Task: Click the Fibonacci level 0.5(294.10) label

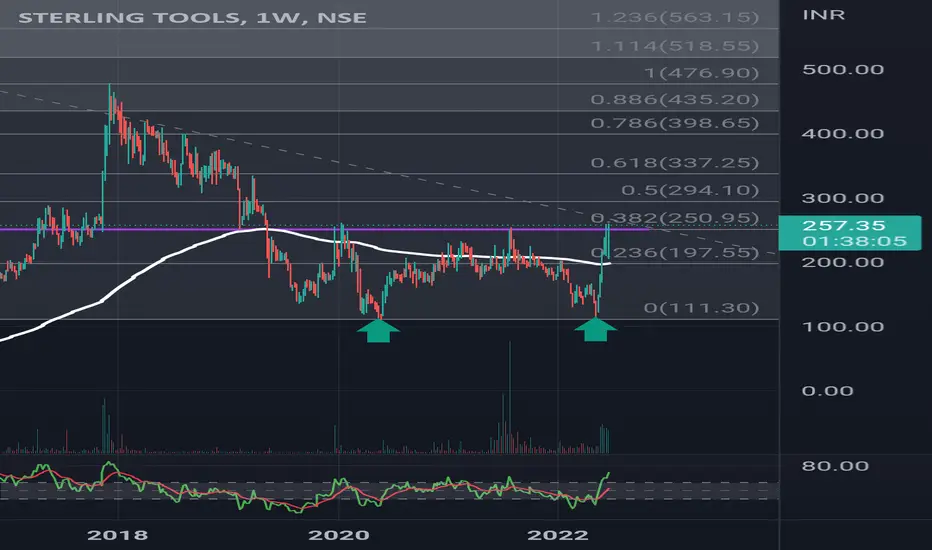Action: tap(691, 190)
